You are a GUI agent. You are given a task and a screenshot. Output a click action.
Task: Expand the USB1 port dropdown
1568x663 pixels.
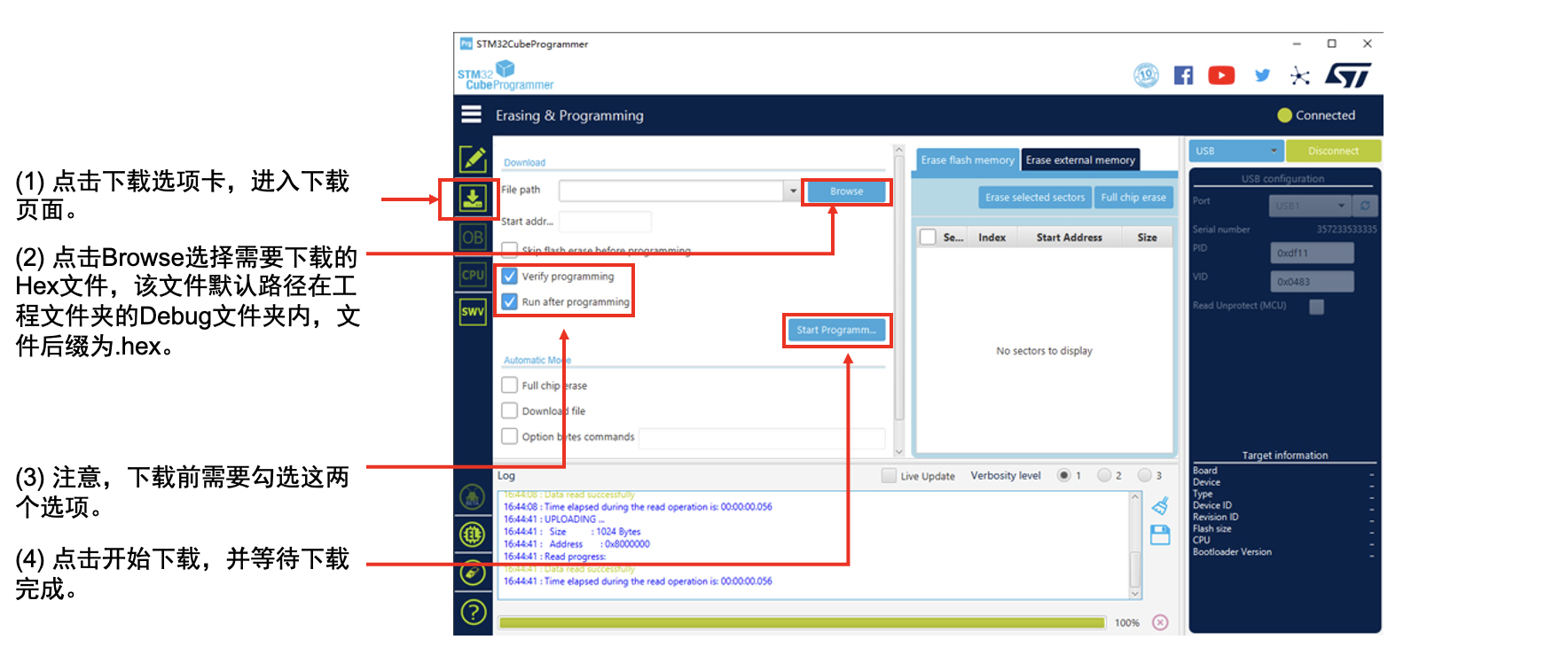click(1340, 206)
